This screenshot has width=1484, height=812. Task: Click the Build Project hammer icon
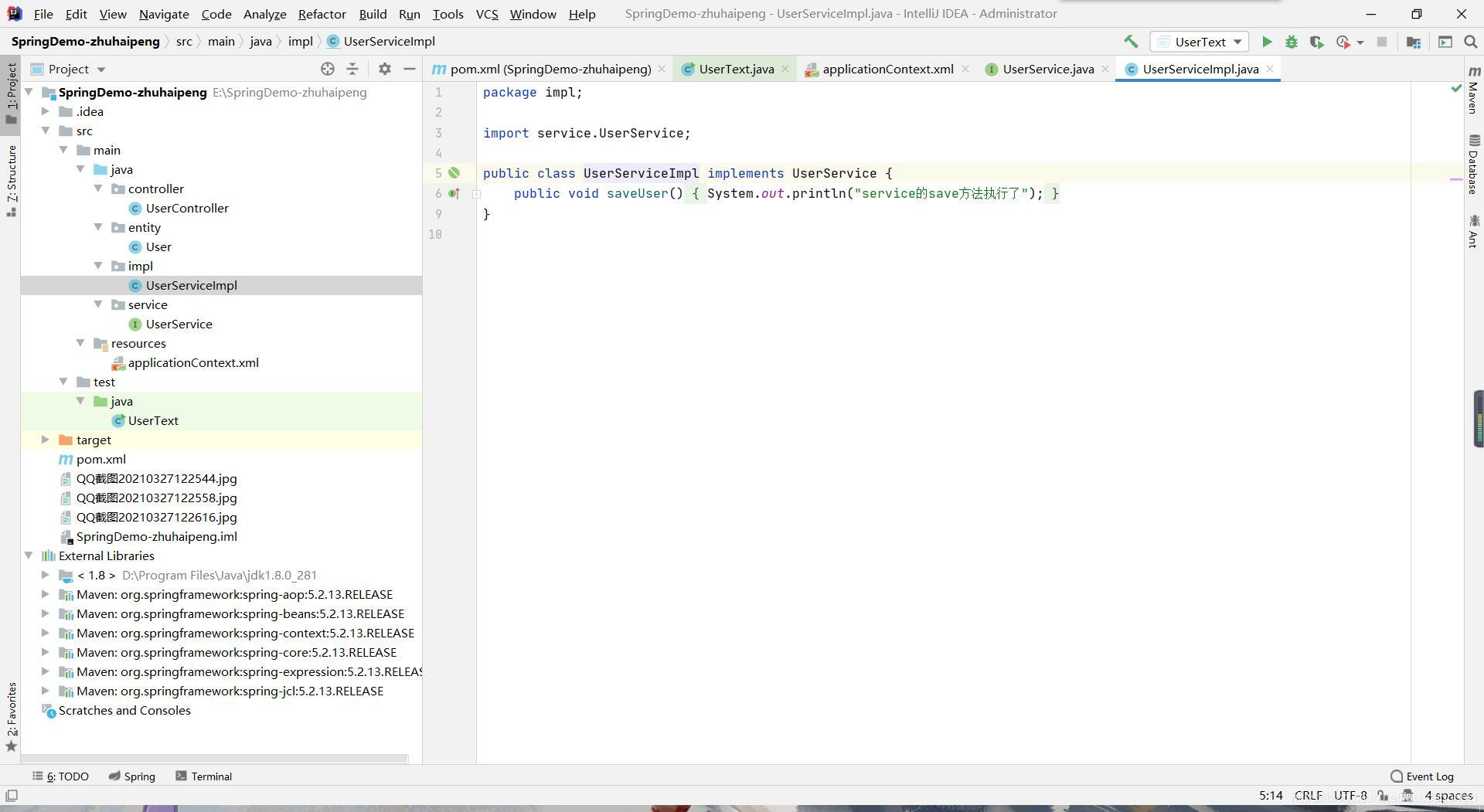[1131, 42]
